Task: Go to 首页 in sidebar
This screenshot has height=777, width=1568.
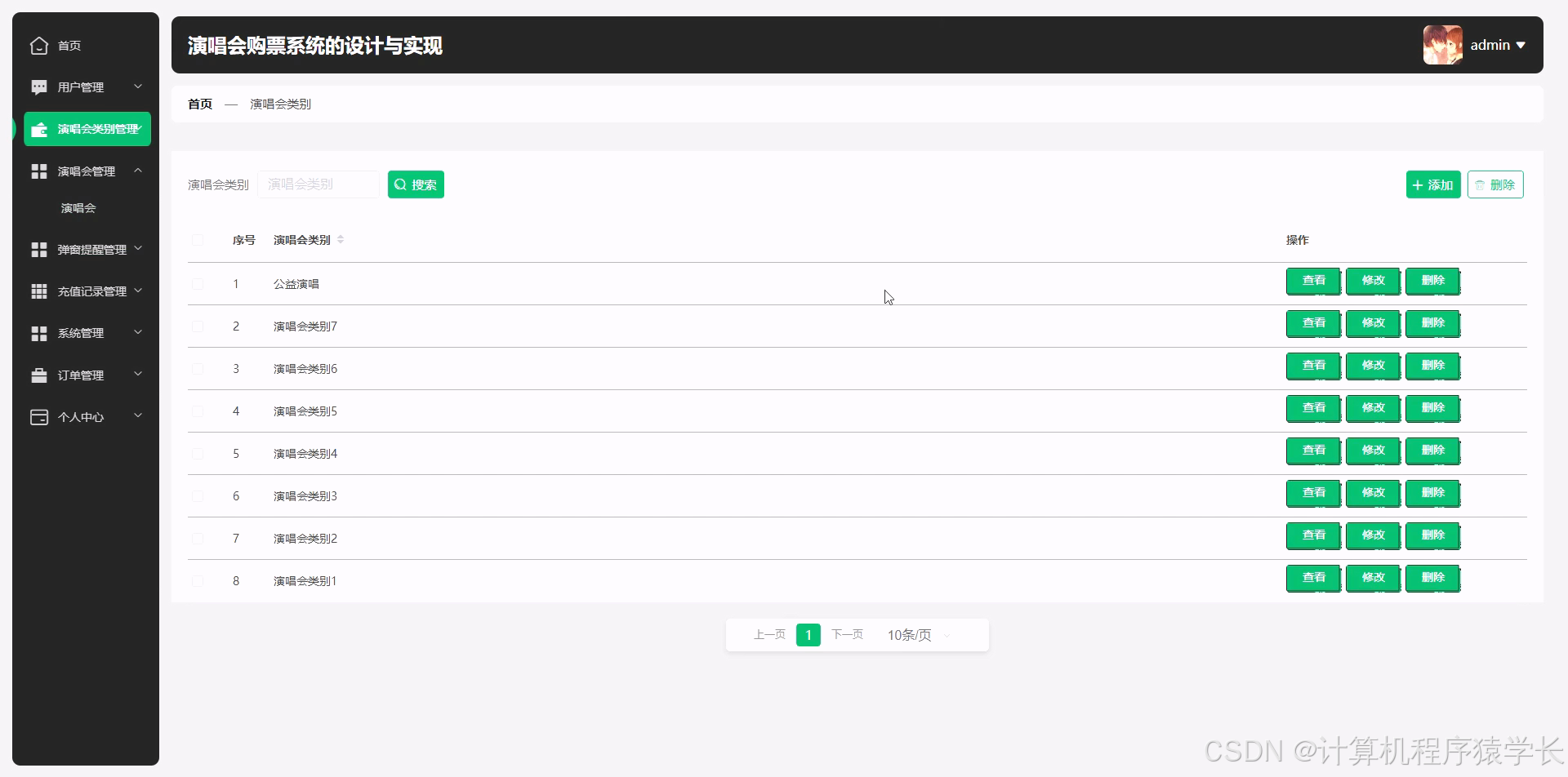Action: click(69, 46)
